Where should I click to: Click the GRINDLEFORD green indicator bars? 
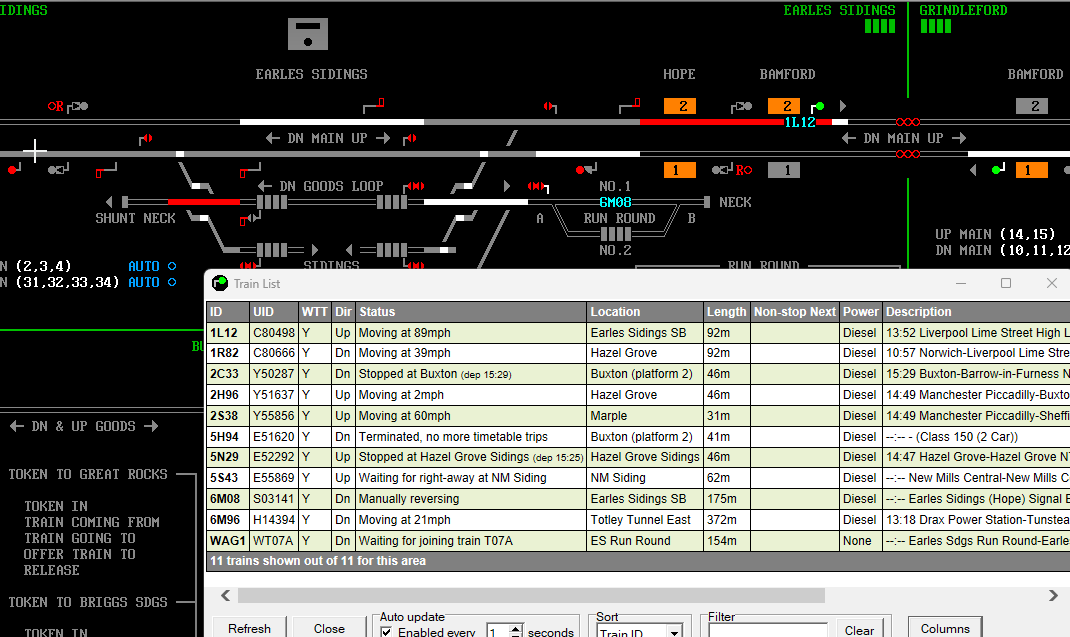coord(936,26)
